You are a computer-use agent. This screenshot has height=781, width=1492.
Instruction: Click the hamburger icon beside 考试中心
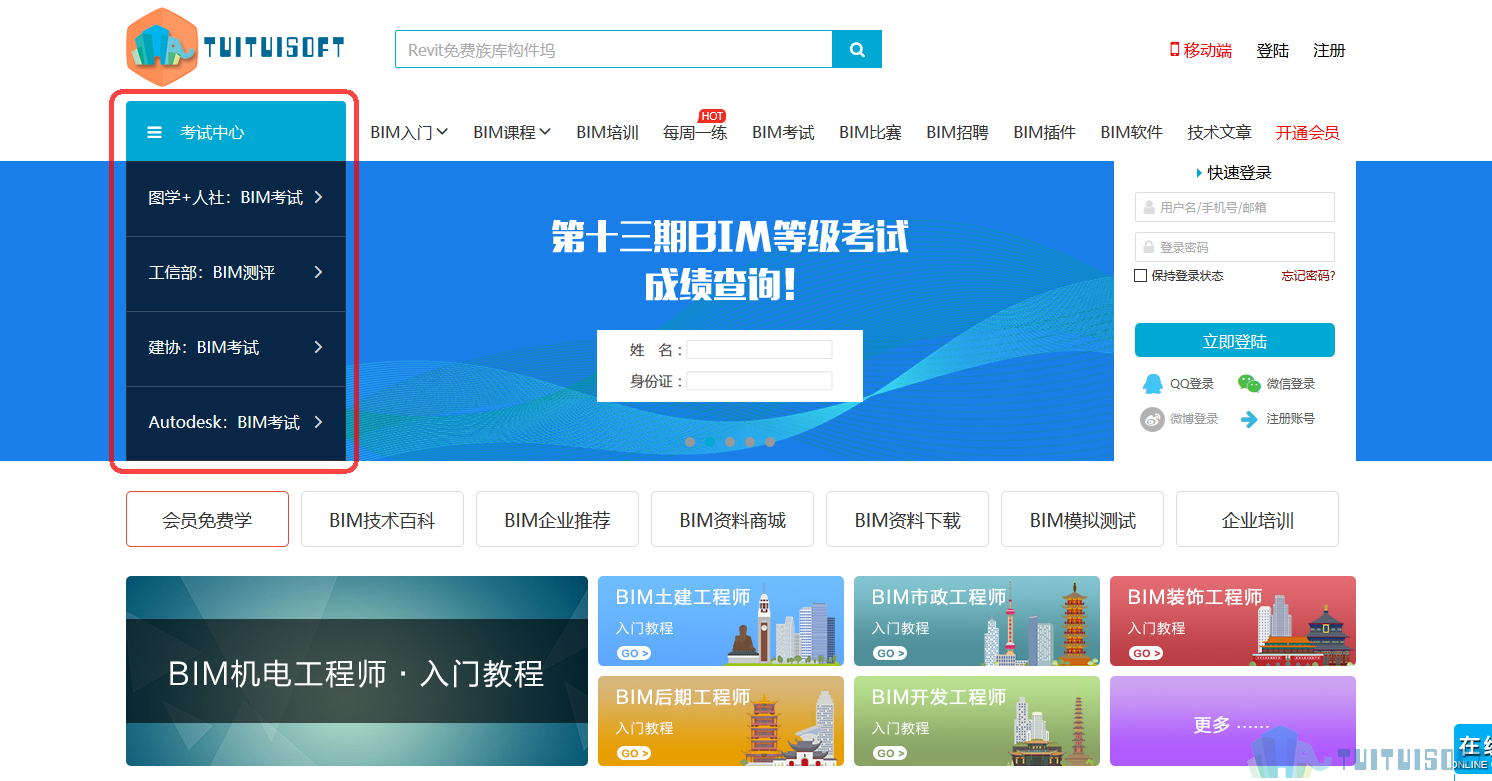coord(154,132)
